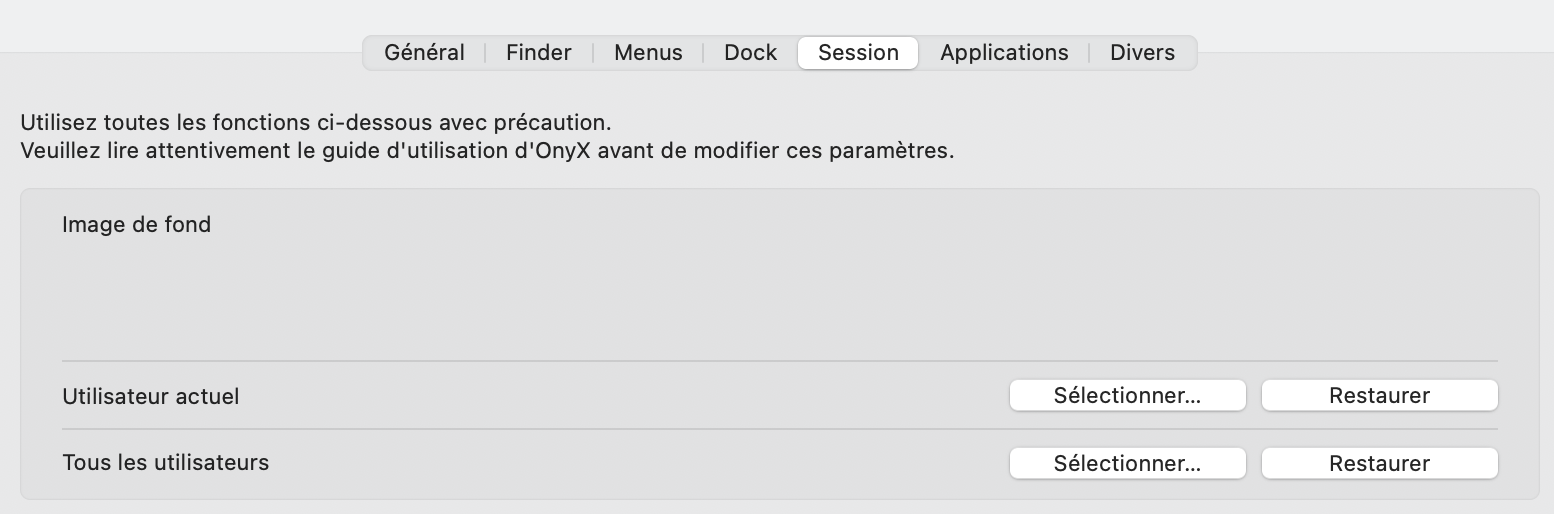Viewport: 1554px width, 514px height.
Task: Open the Applications tab
Action: [x=1004, y=53]
